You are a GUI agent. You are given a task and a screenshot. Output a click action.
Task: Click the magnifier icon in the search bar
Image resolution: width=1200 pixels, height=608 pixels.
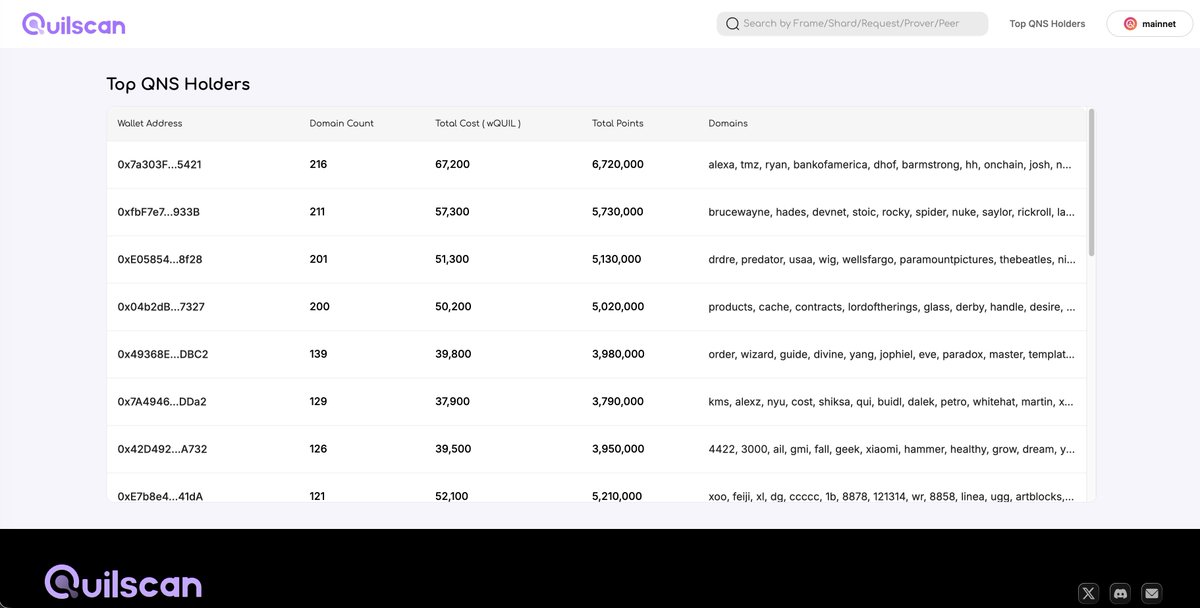coord(732,22)
